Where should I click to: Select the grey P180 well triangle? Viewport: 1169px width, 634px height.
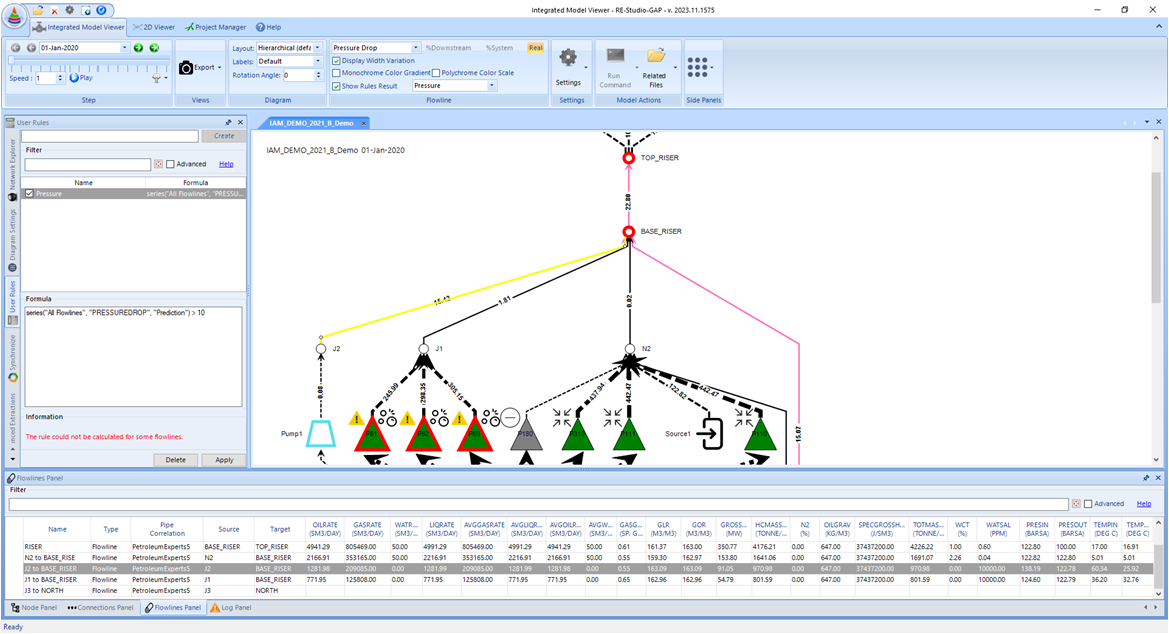(526, 435)
